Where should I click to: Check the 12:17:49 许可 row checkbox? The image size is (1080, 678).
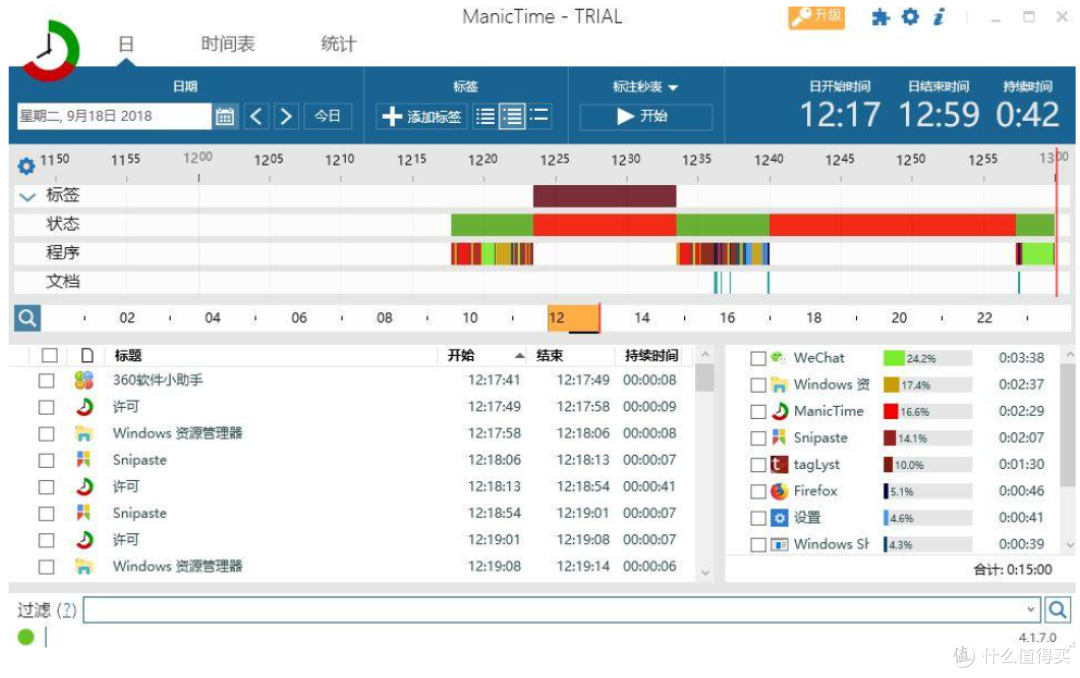46,407
